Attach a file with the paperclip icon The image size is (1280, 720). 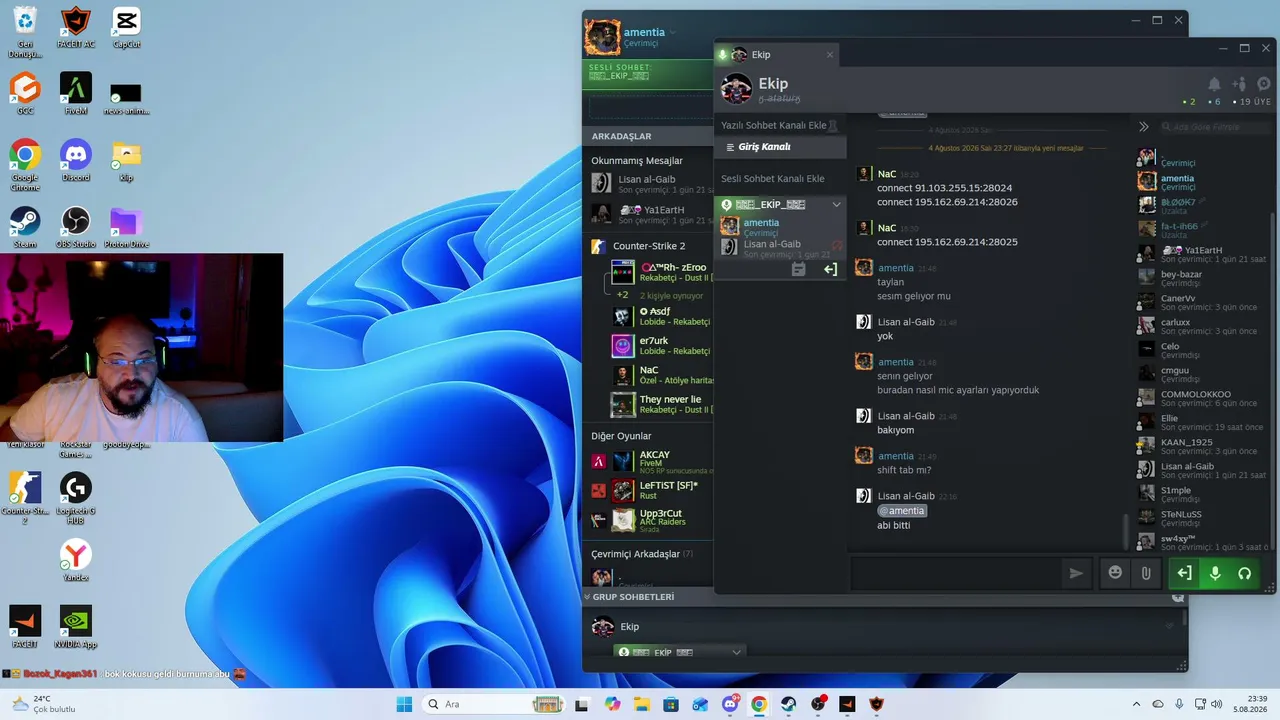(1146, 573)
